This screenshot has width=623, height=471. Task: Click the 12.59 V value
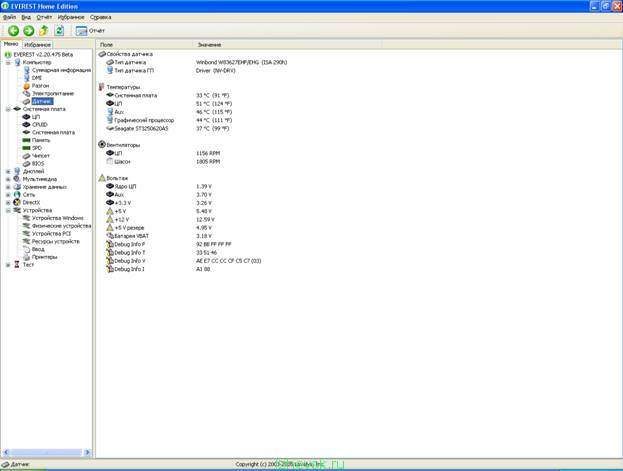click(205, 219)
